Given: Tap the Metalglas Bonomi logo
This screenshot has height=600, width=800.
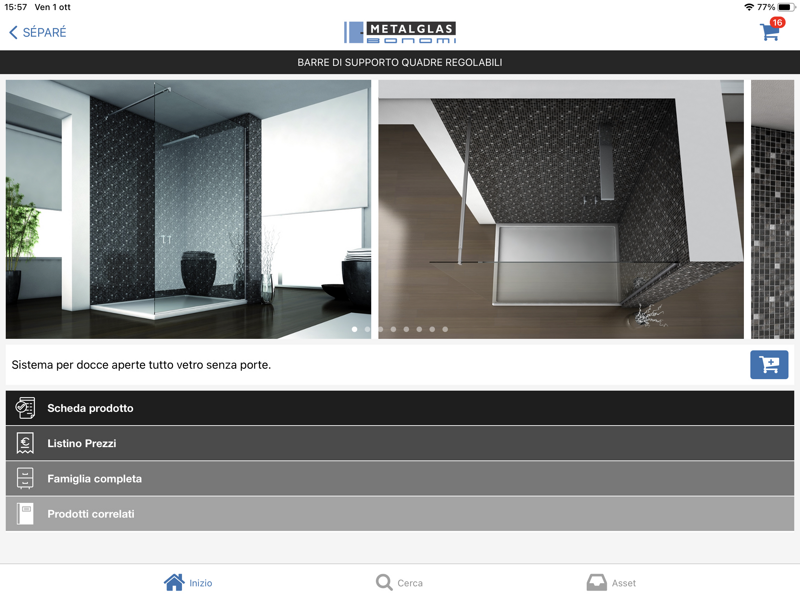Looking at the screenshot, I should pyautogui.click(x=400, y=32).
